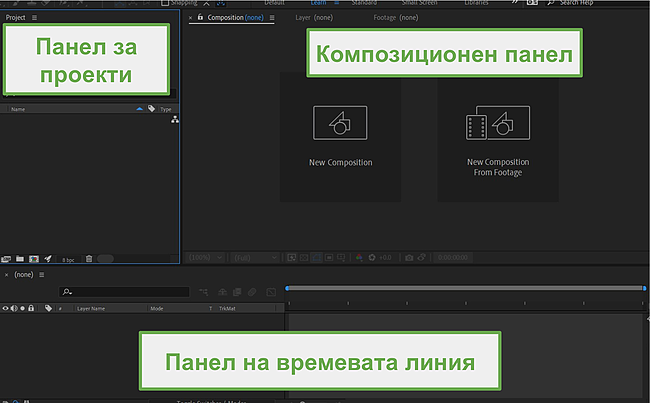Open the magnification (100%) dropdown

[206, 257]
